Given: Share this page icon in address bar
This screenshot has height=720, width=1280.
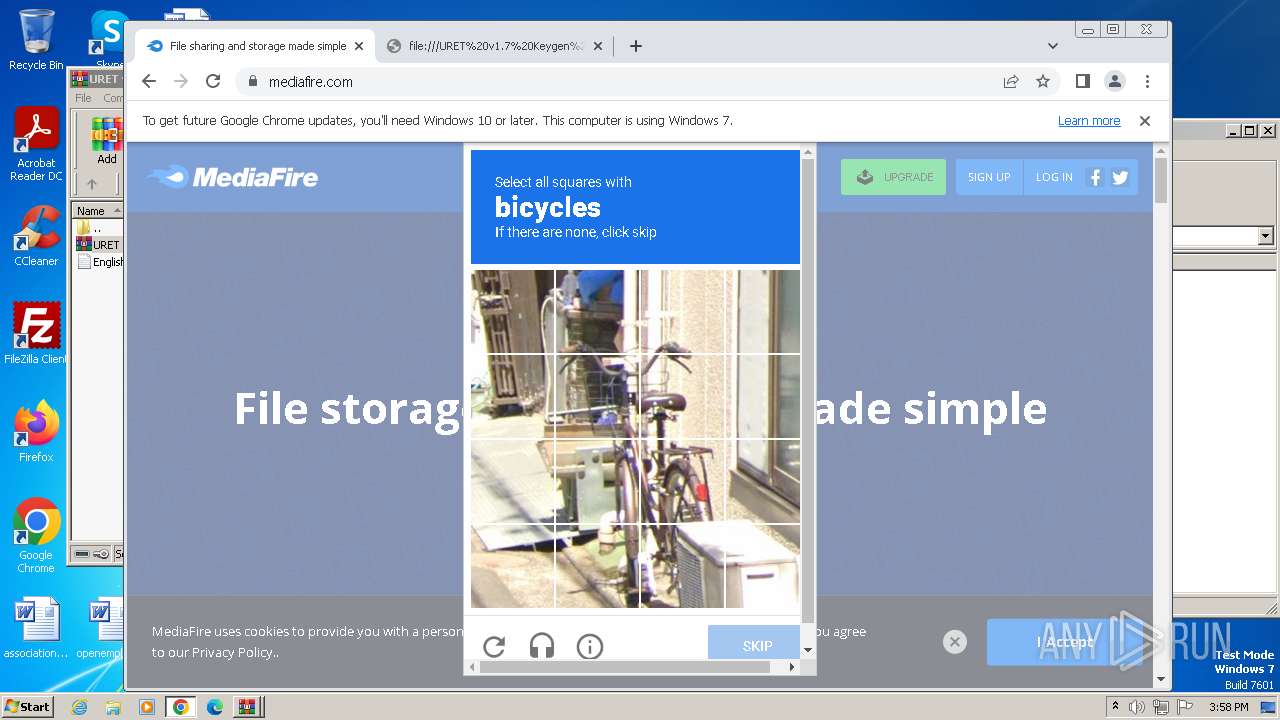Looking at the screenshot, I should [x=1011, y=81].
